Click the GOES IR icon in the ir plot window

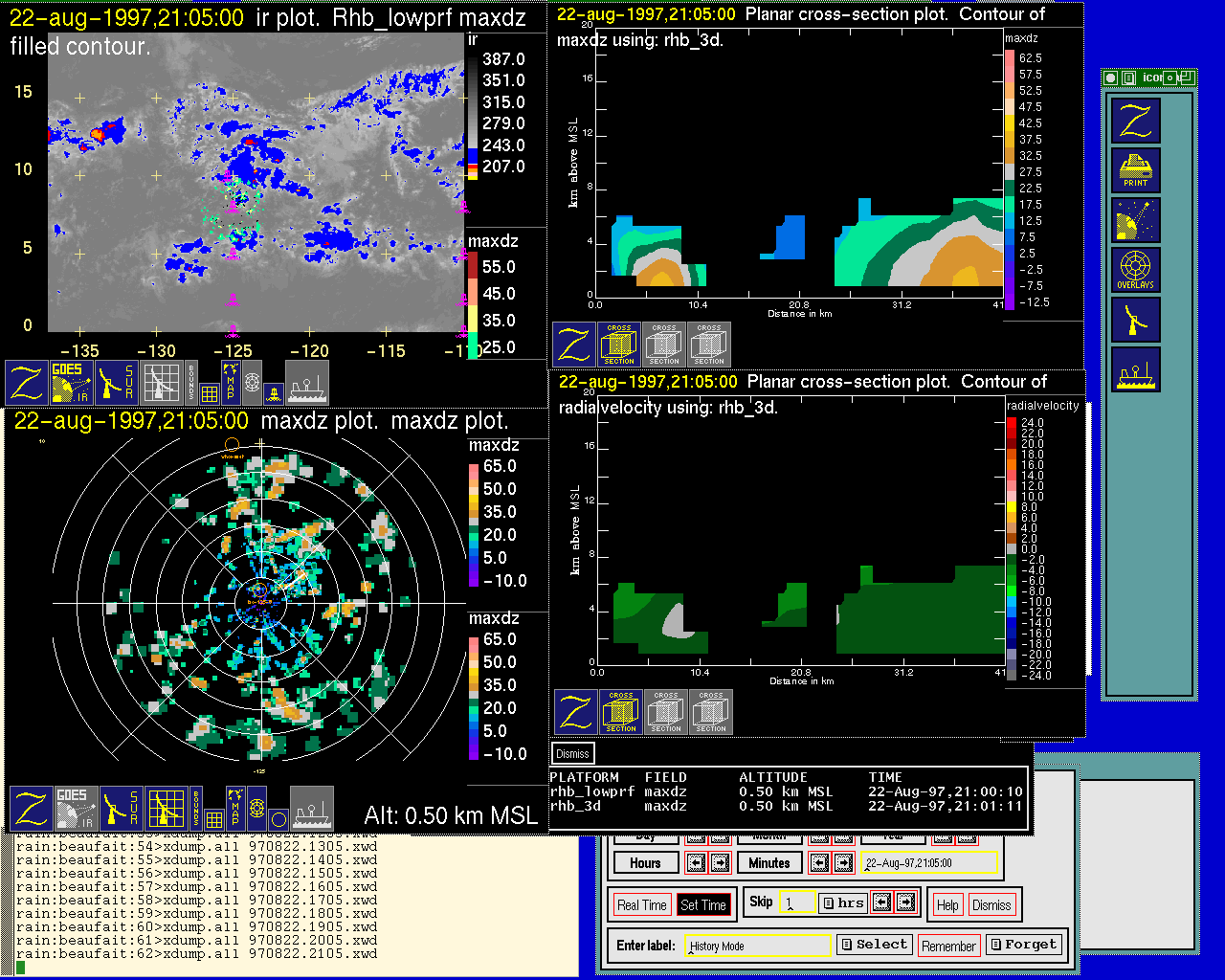click(x=72, y=382)
